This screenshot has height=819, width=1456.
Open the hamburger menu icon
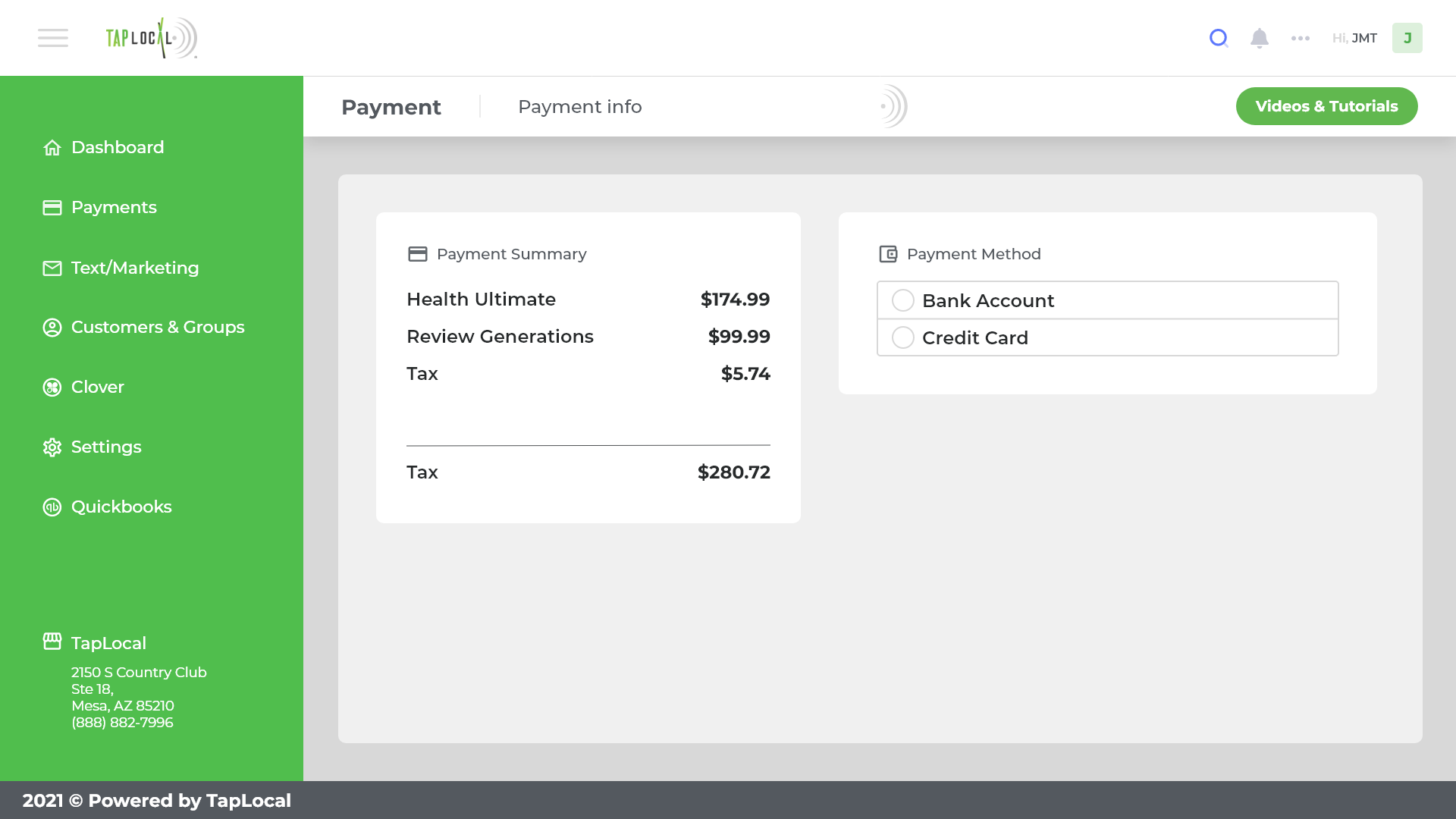click(x=53, y=38)
